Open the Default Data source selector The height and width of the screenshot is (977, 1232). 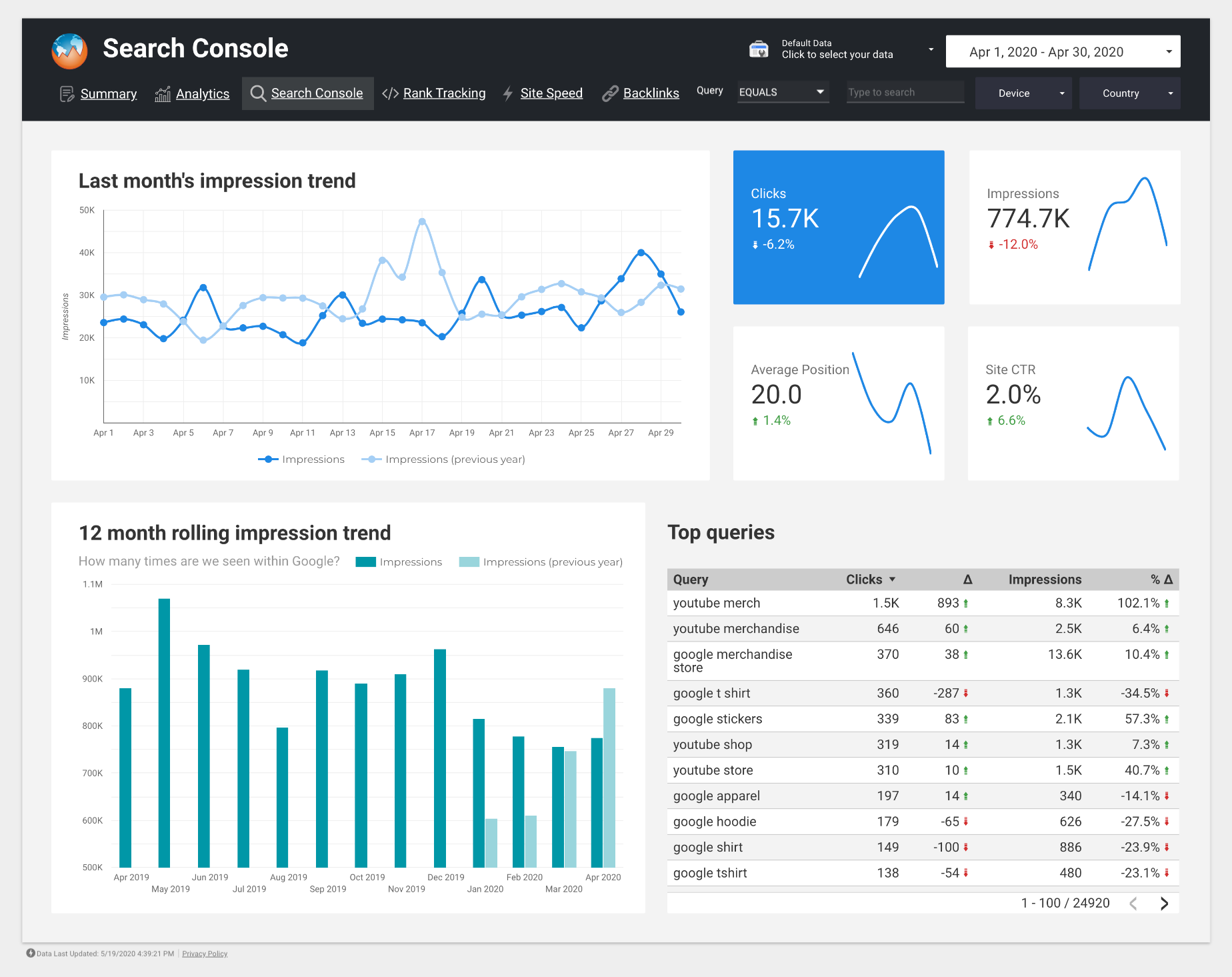pyautogui.click(x=842, y=49)
